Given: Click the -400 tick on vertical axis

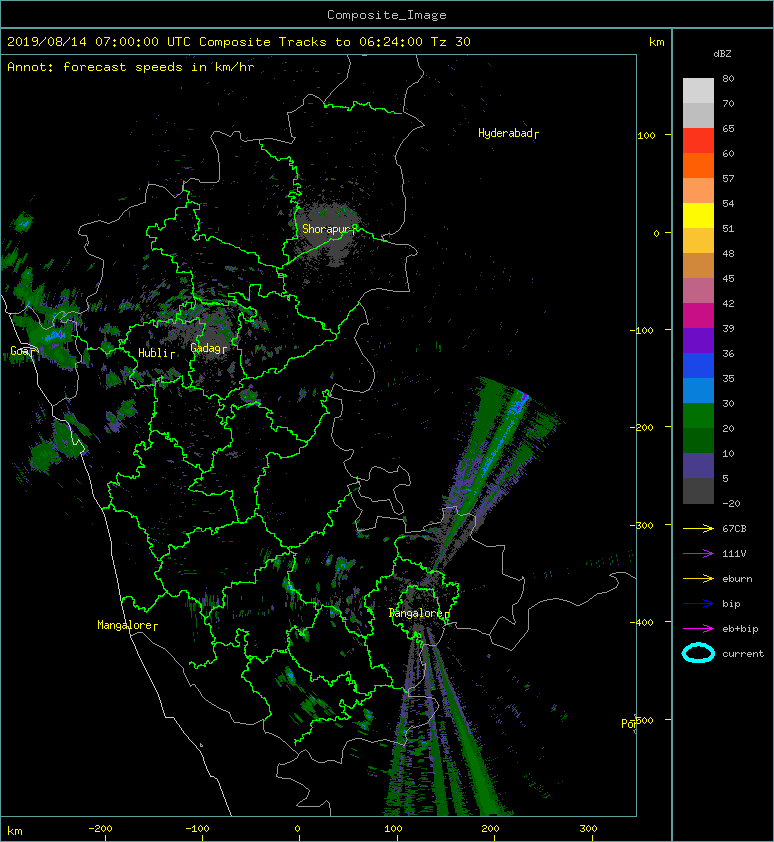Looking at the screenshot, I should [x=642, y=622].
